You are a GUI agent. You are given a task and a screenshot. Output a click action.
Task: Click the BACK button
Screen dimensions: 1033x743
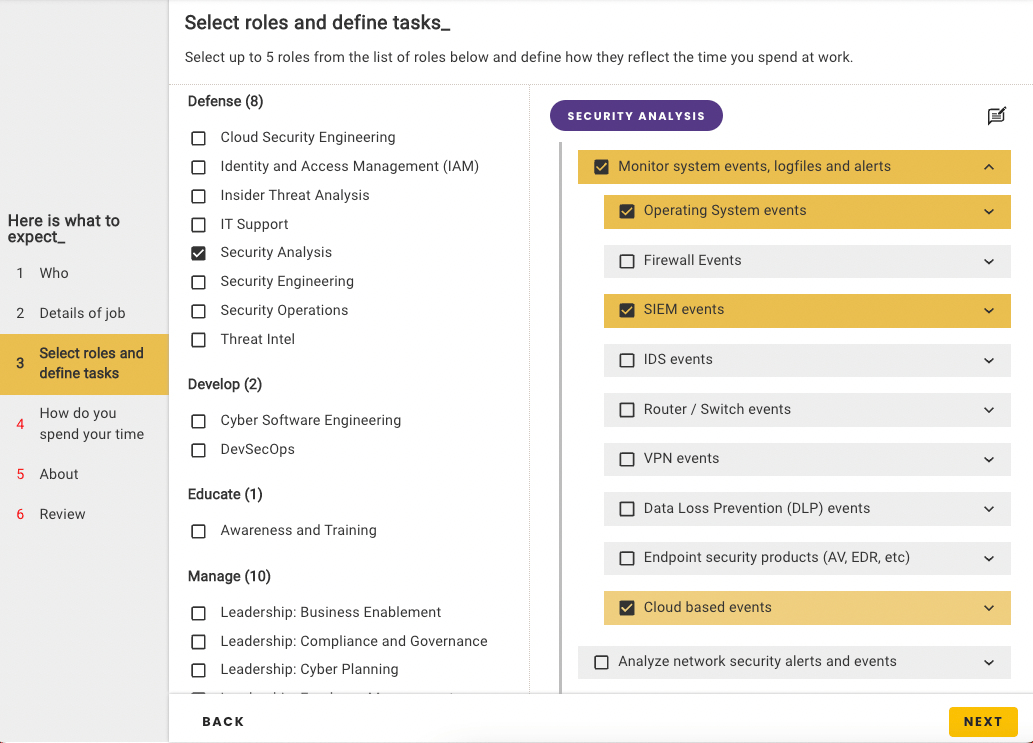[223, 721]
